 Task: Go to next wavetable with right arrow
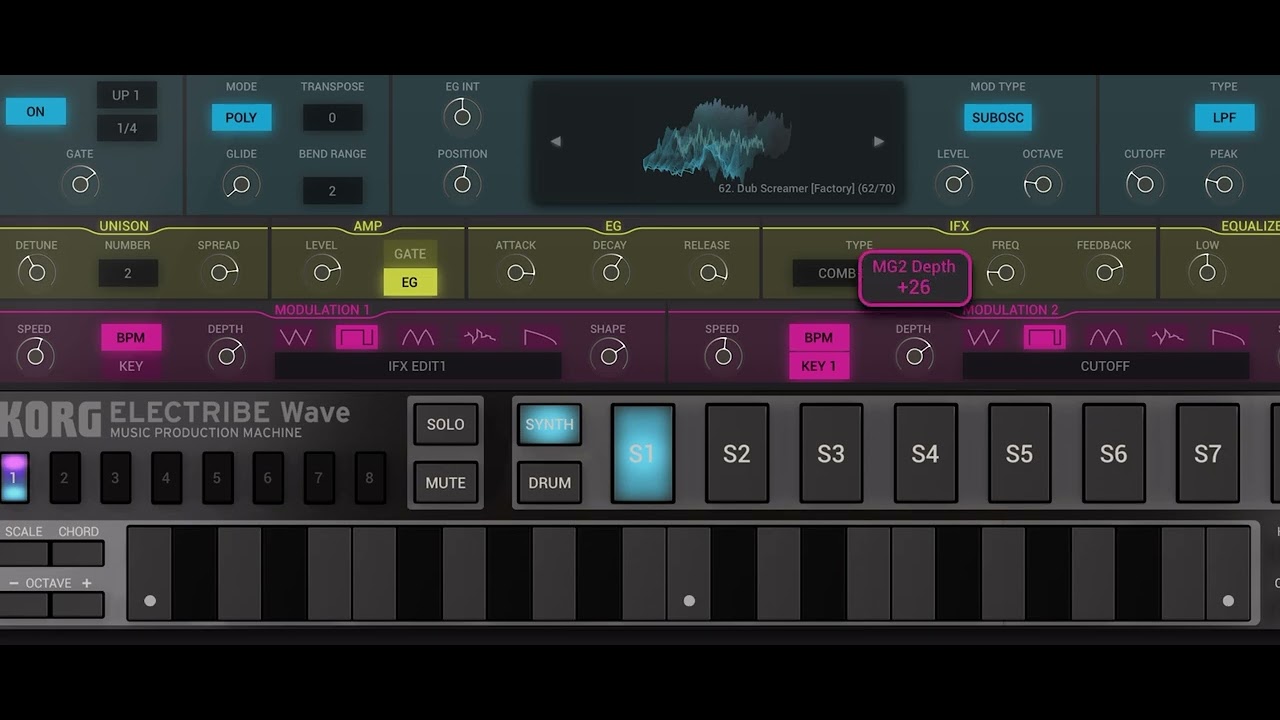pyautogui.click(x=878, y=141)
